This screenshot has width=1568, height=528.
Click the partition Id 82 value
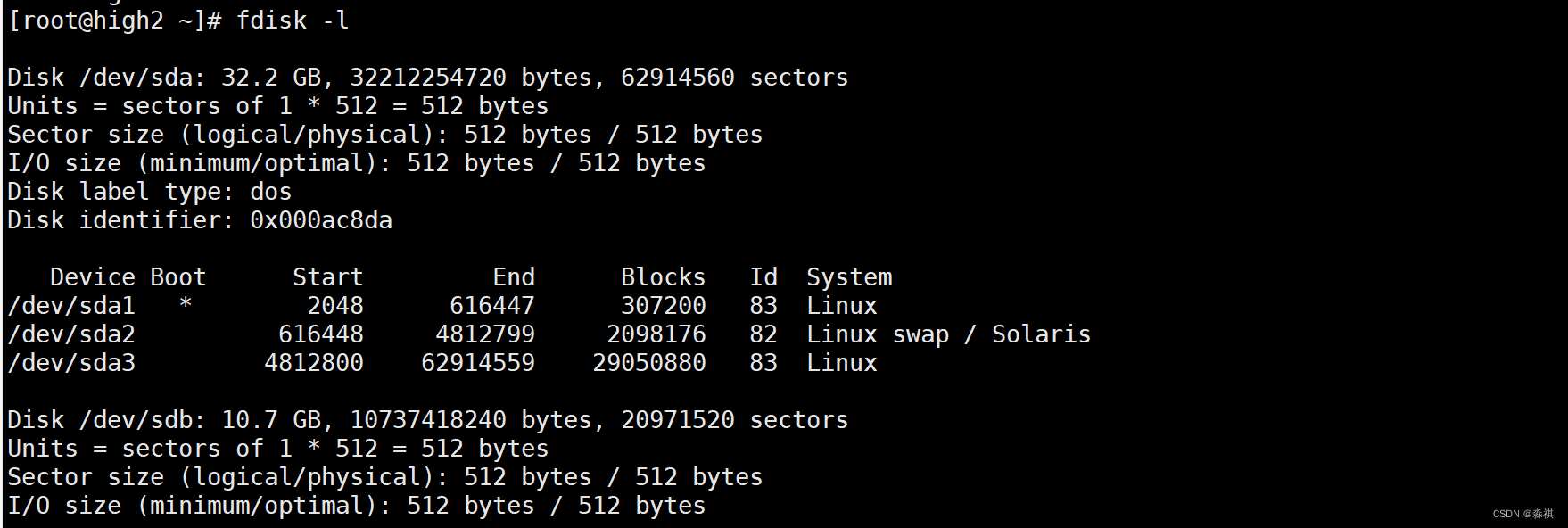click(763, 334)
